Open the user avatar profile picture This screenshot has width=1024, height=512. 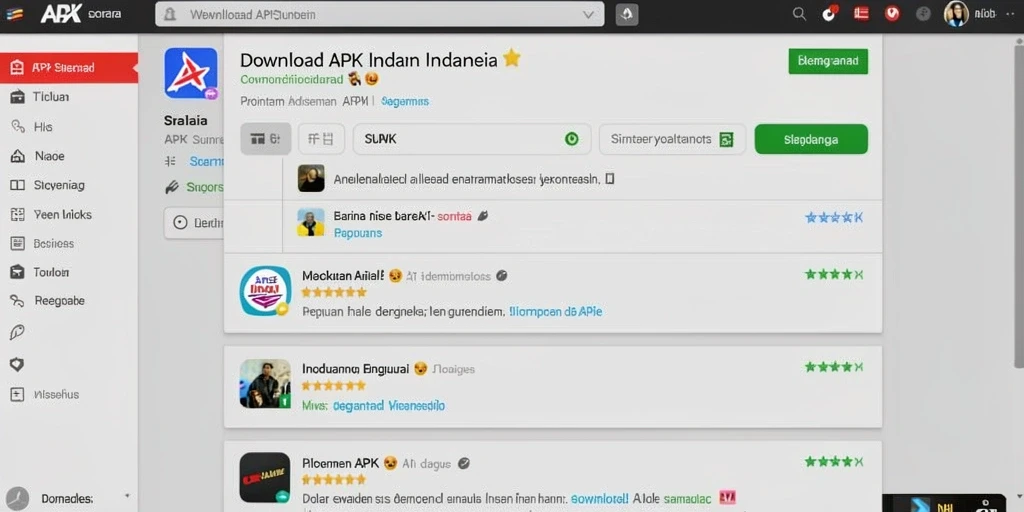[955, 14]
